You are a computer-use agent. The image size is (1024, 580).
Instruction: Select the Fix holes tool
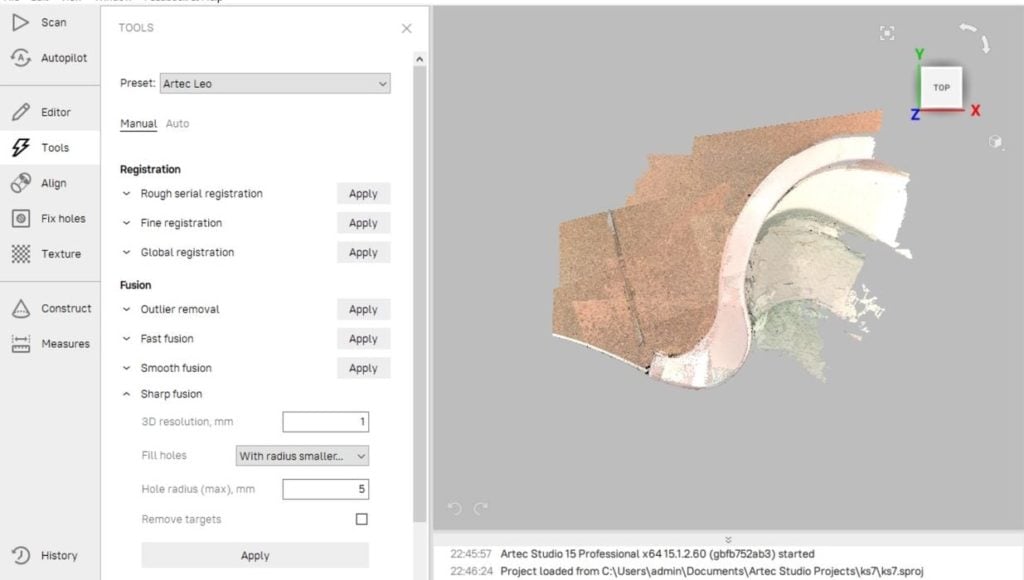[x=50, y=218]
